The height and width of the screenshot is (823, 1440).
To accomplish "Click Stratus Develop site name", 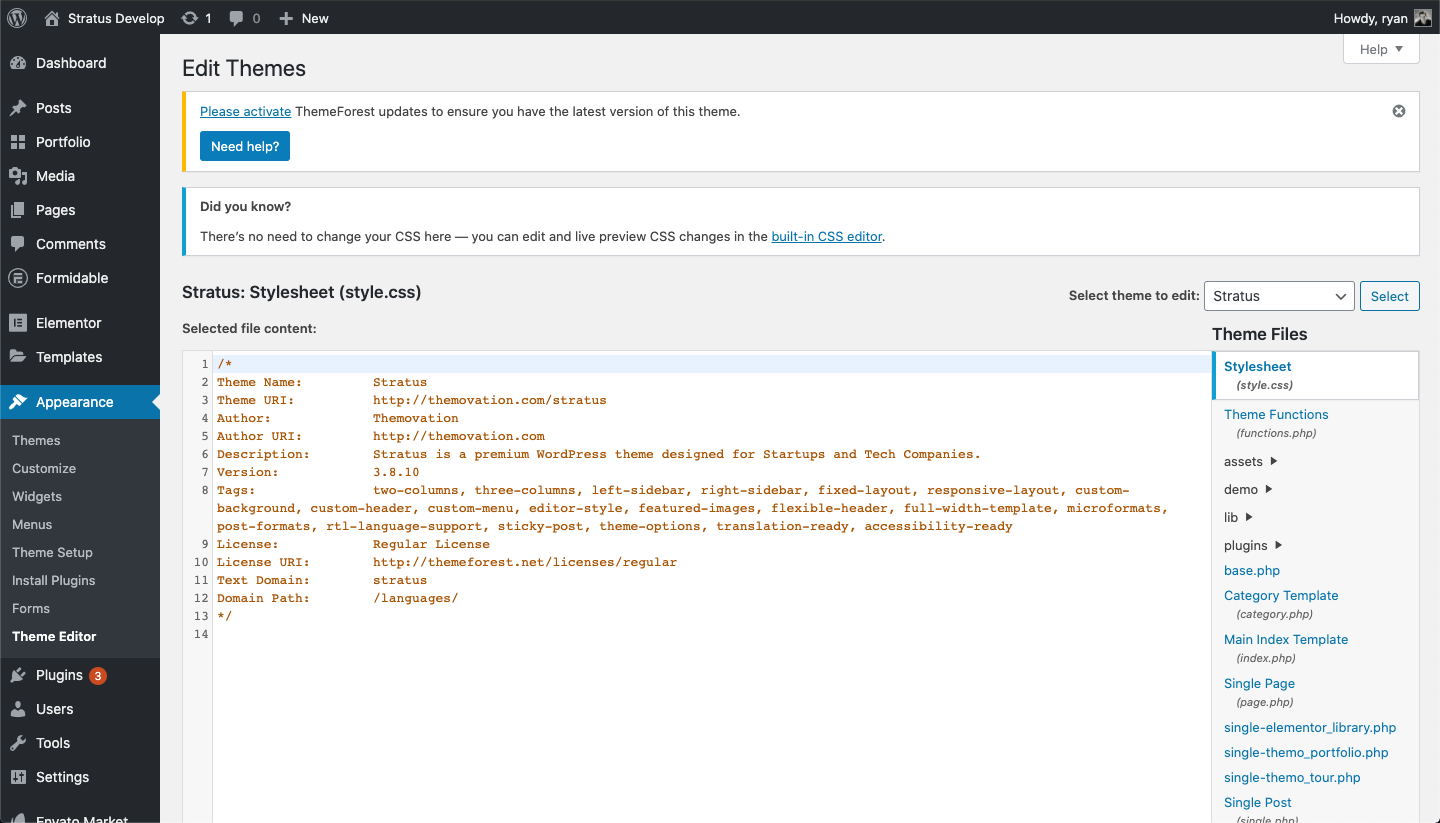I will pyautogui.click(x=116, y=18).
